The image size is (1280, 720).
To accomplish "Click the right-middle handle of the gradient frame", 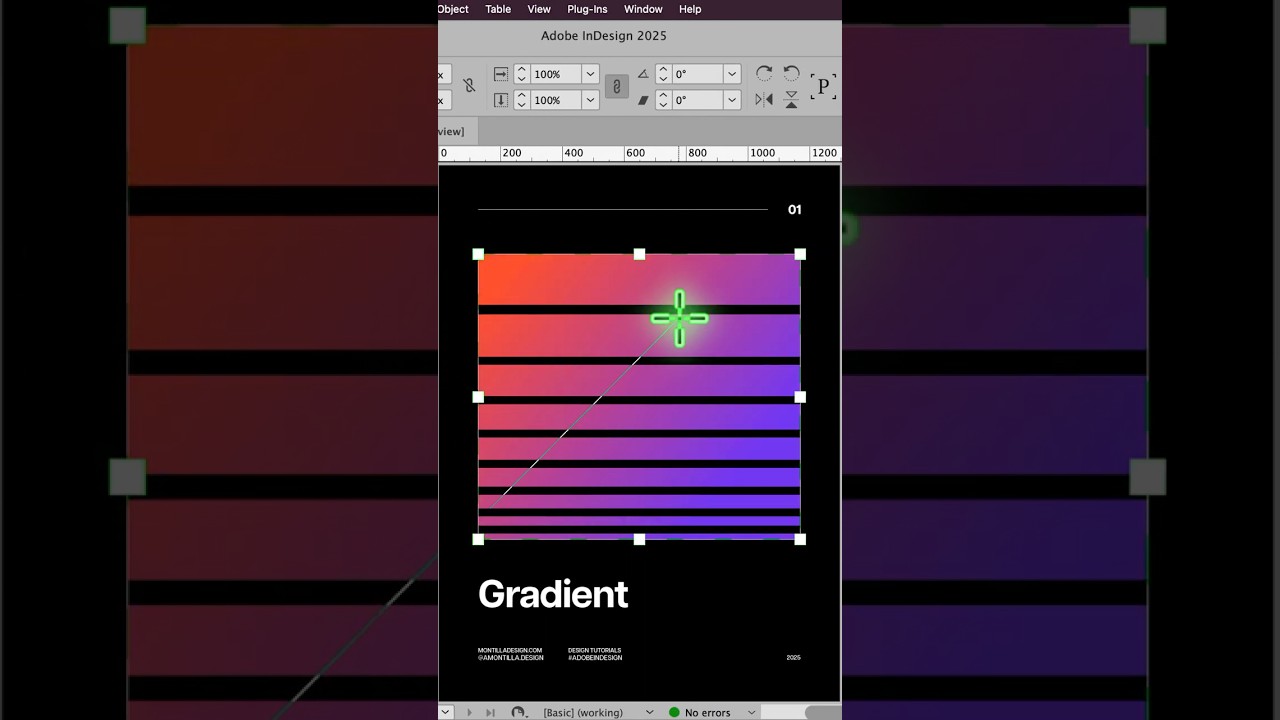I will coord(800,397).
